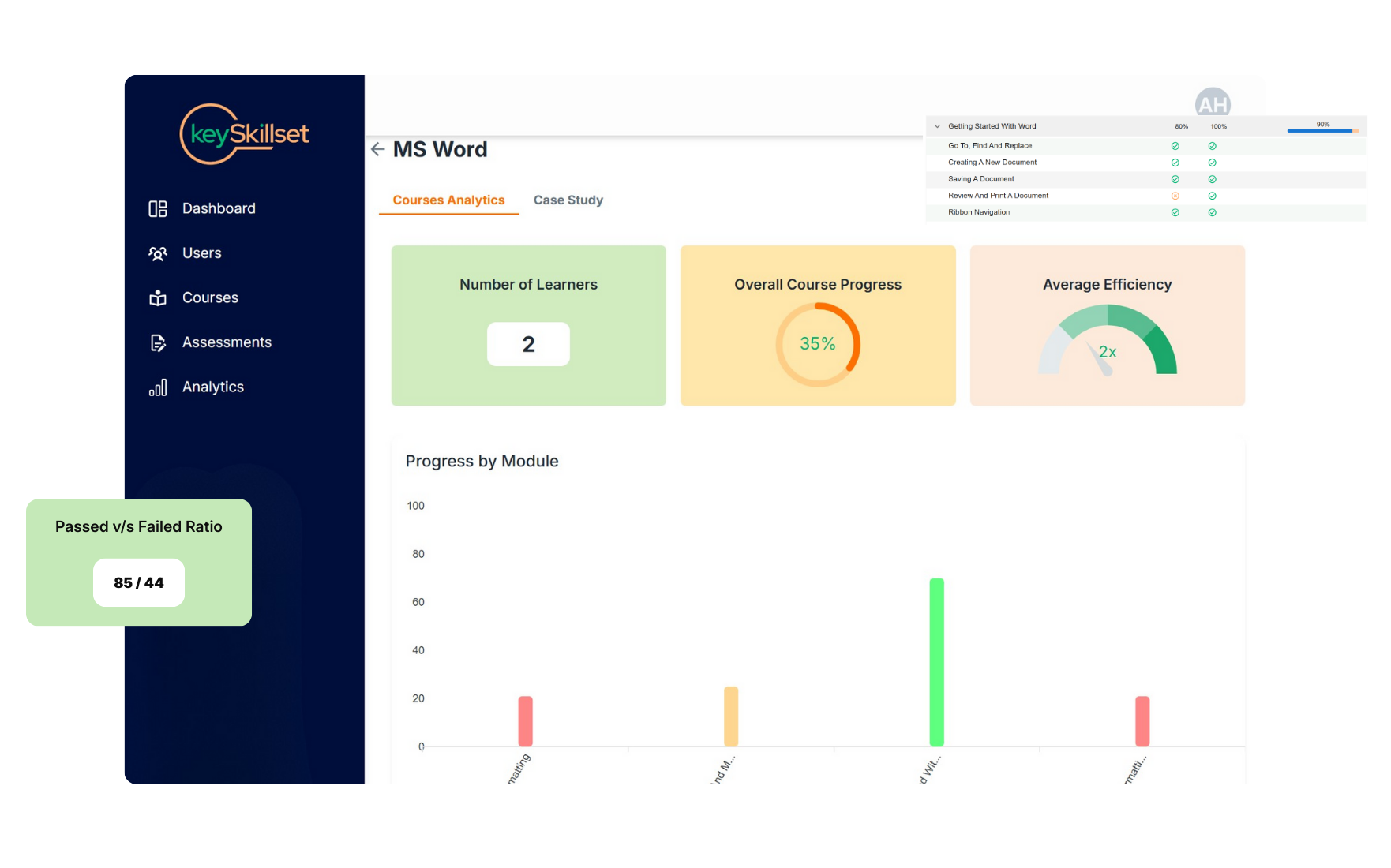Viewport: 1391px width, 868px height.
Task: Click 80% column check for Saving A Document
Action: tap(1175, 179)
